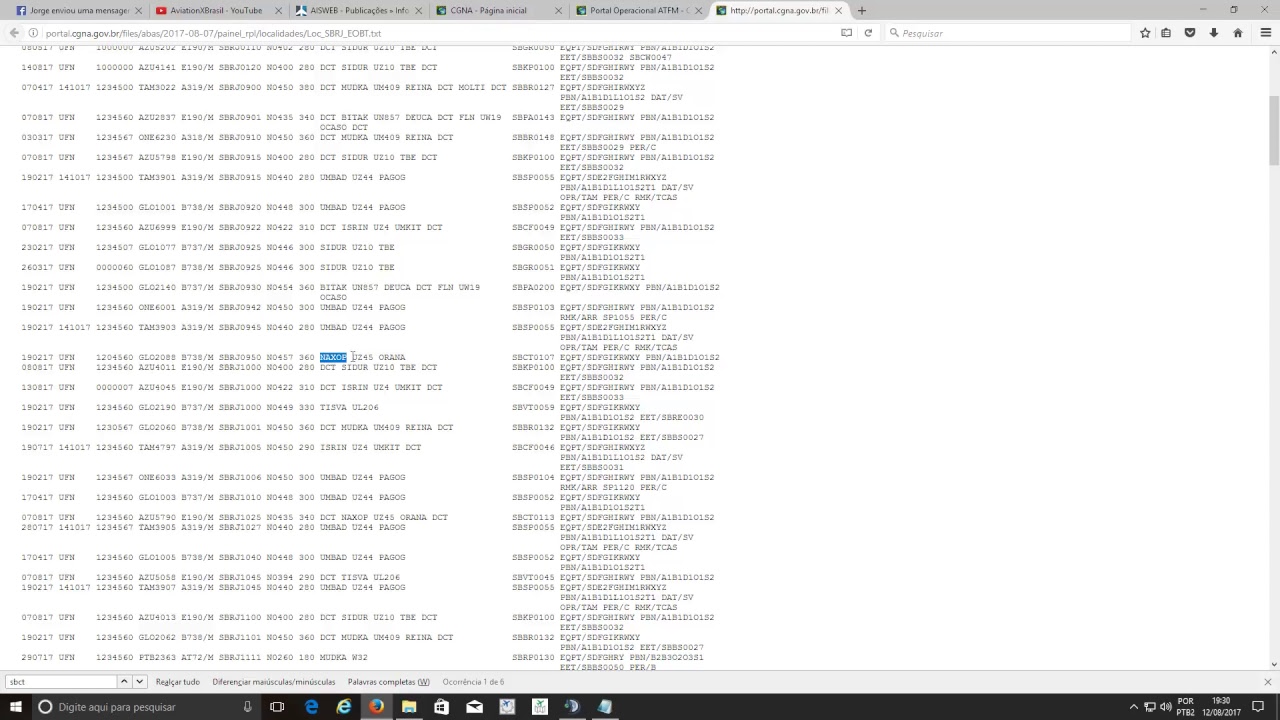Open the Pocket shield icon in toolbar
1280x720 pixels.
point(1190,33)
